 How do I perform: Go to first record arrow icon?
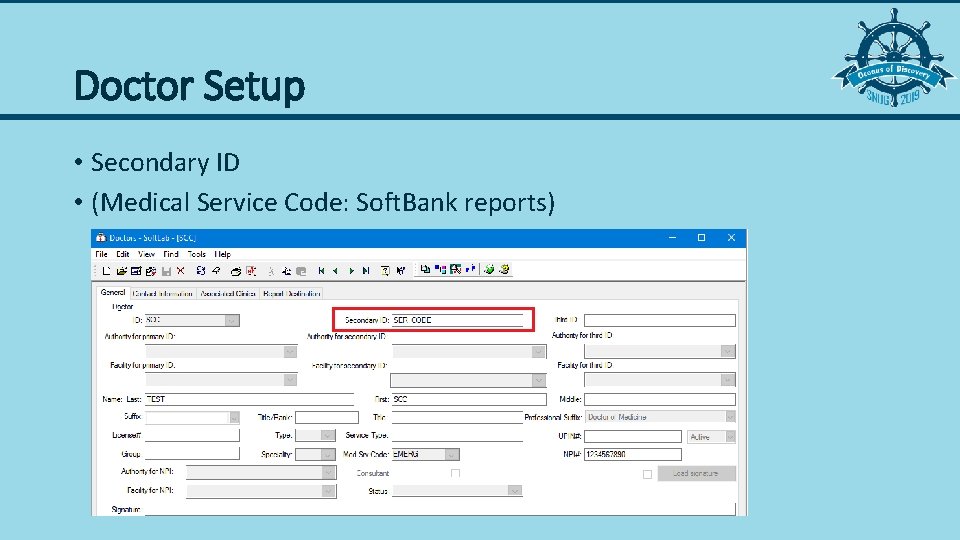321,271
